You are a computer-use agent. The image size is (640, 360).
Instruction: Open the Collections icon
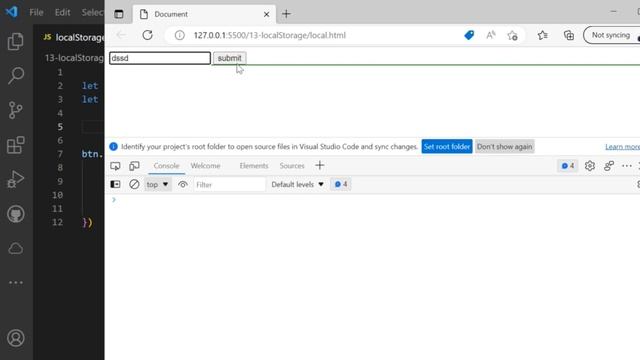tap(569, 35)
